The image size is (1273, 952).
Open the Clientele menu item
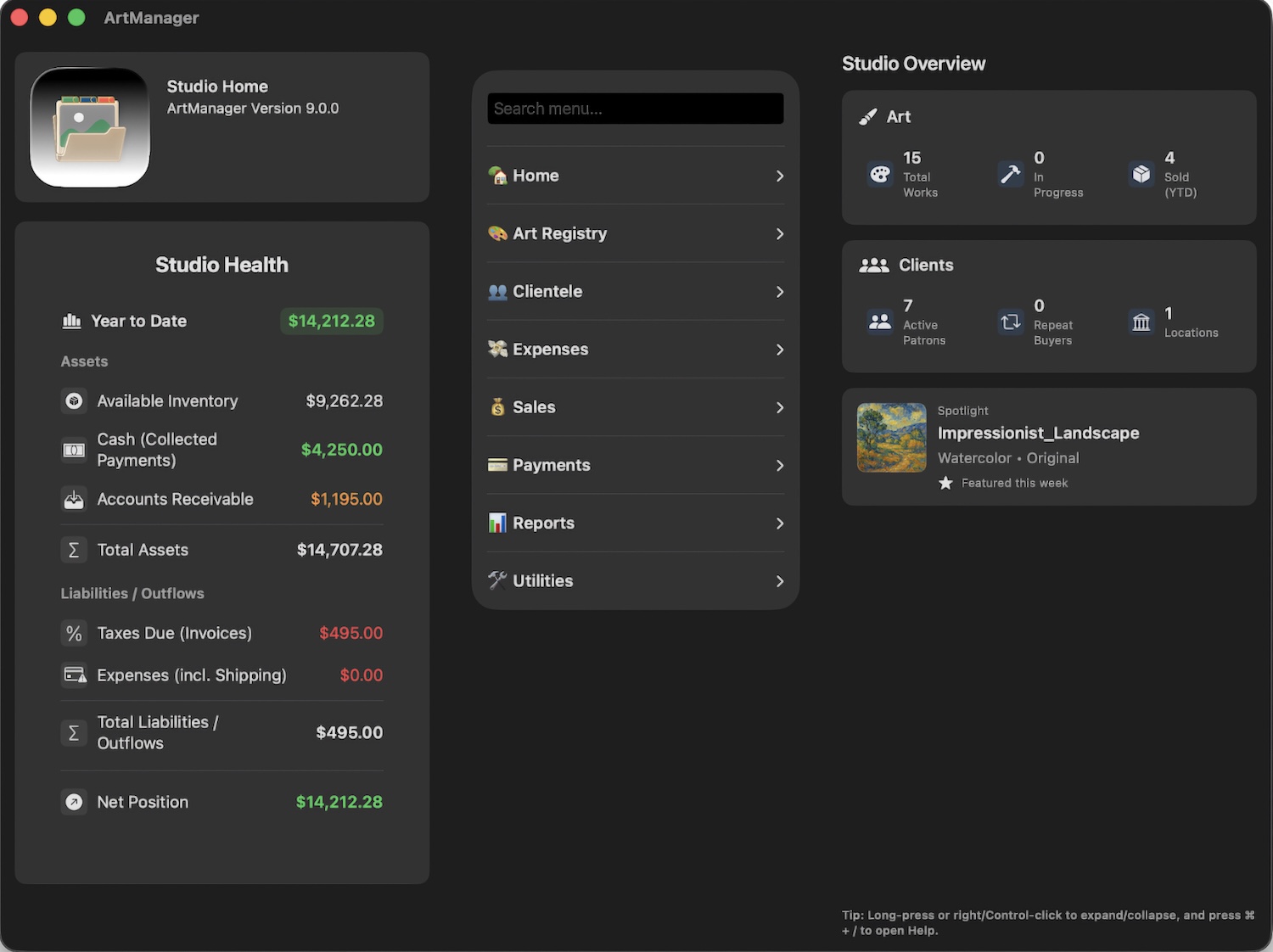(x=547, y=292)
